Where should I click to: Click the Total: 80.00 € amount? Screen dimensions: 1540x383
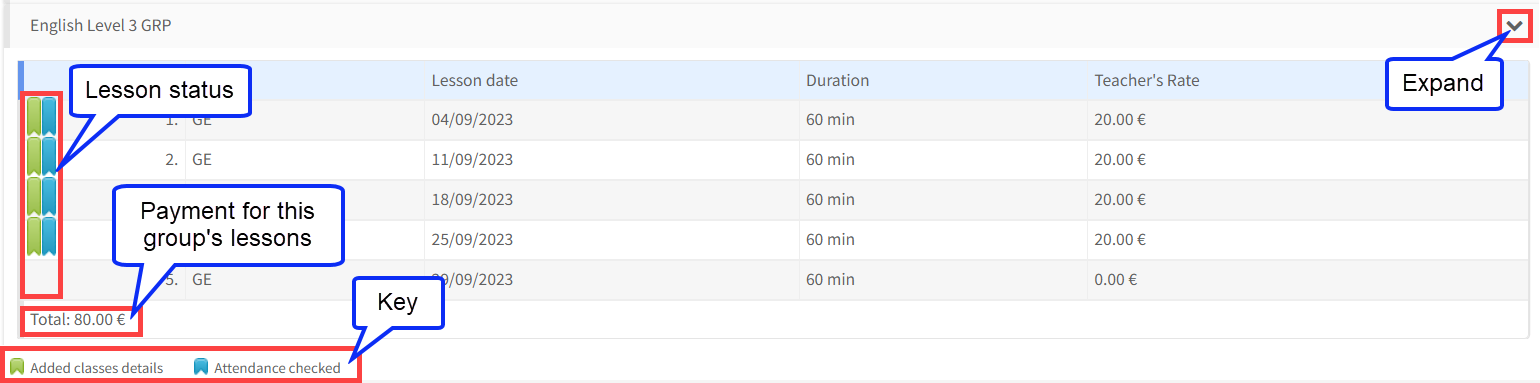point(78,320)
